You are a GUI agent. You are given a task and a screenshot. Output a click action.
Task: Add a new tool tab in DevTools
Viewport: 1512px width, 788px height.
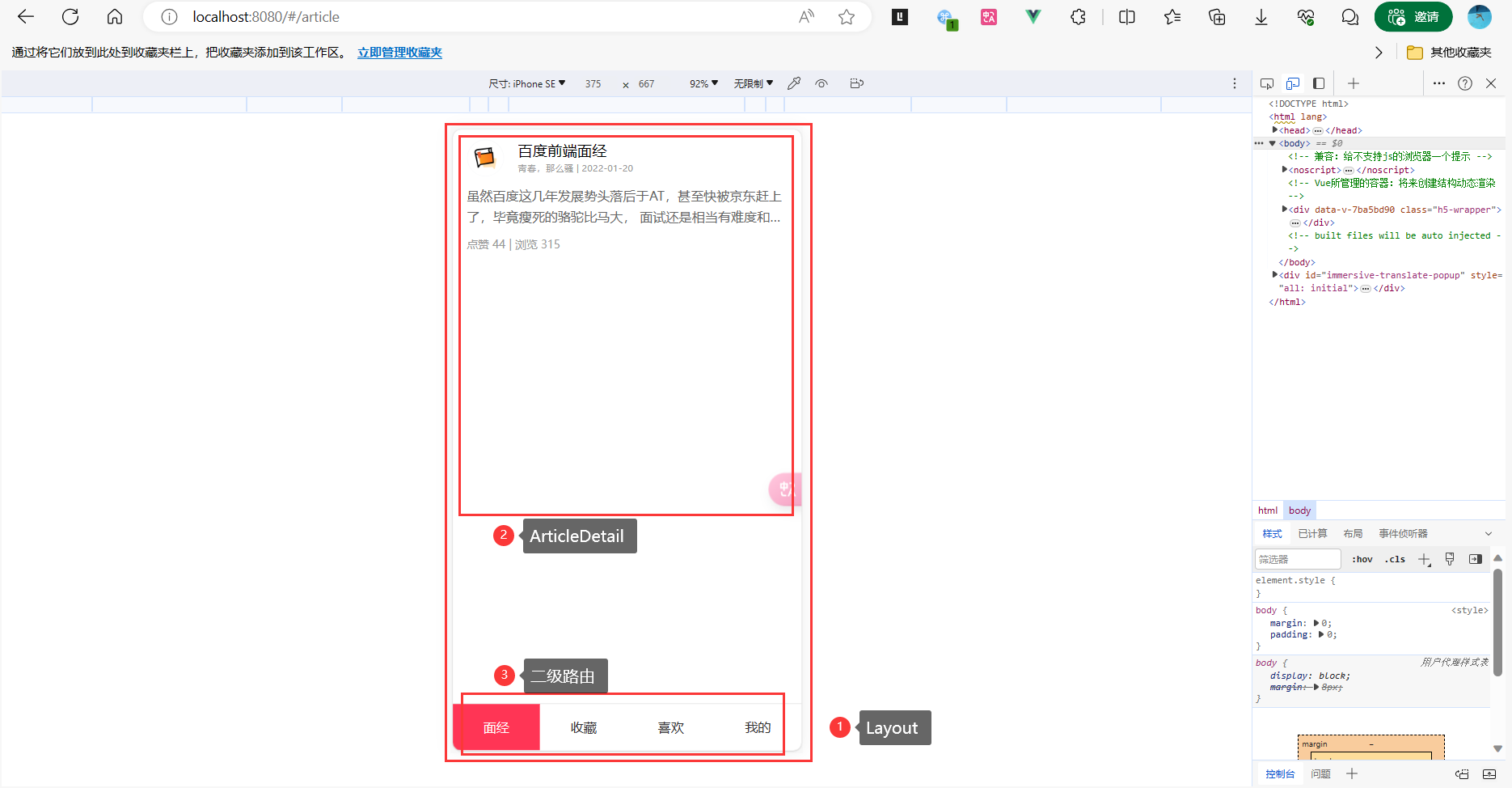click(x=1354, y=83)
